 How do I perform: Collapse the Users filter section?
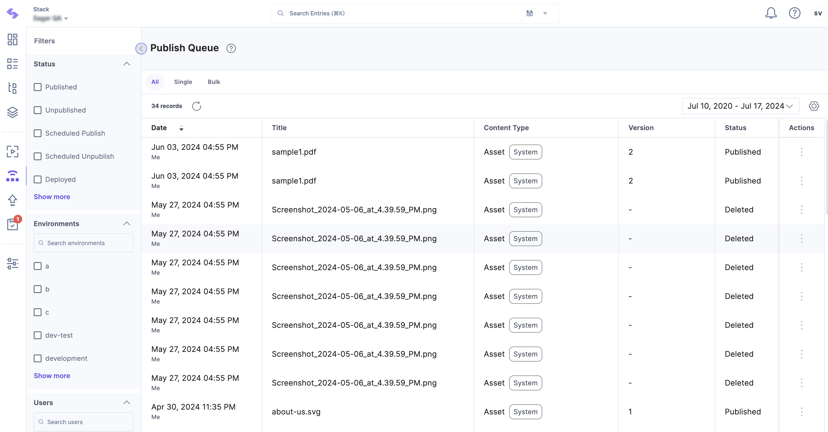click(127, 402)
